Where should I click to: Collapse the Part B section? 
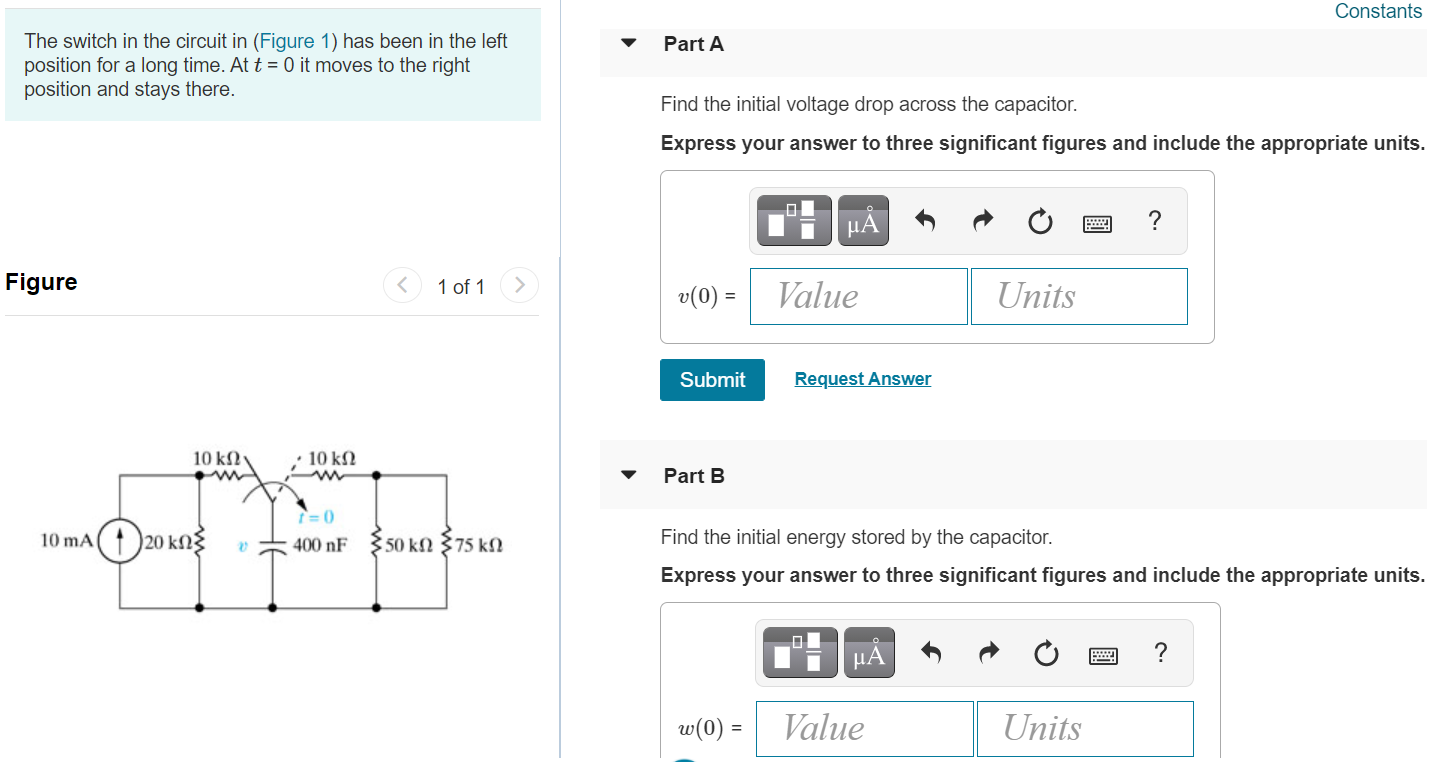point(628,475)
